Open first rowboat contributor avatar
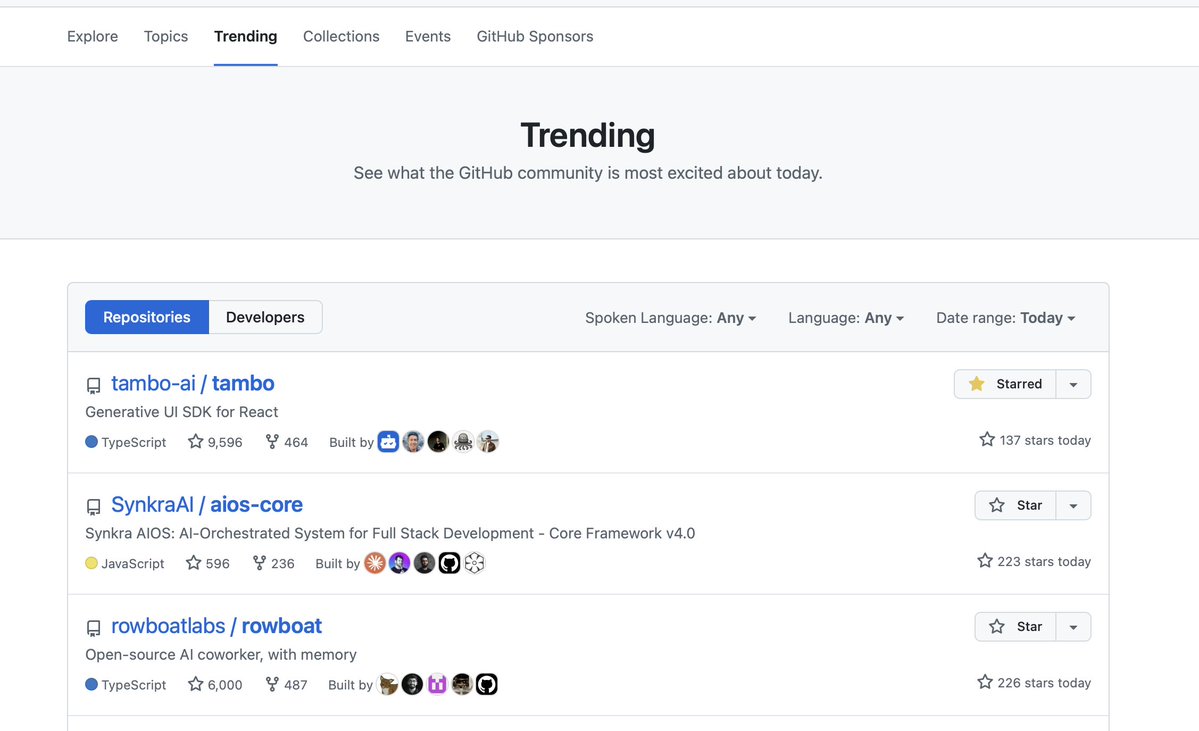The height and width of the screenshot is (731, 1199). [388, 684]
